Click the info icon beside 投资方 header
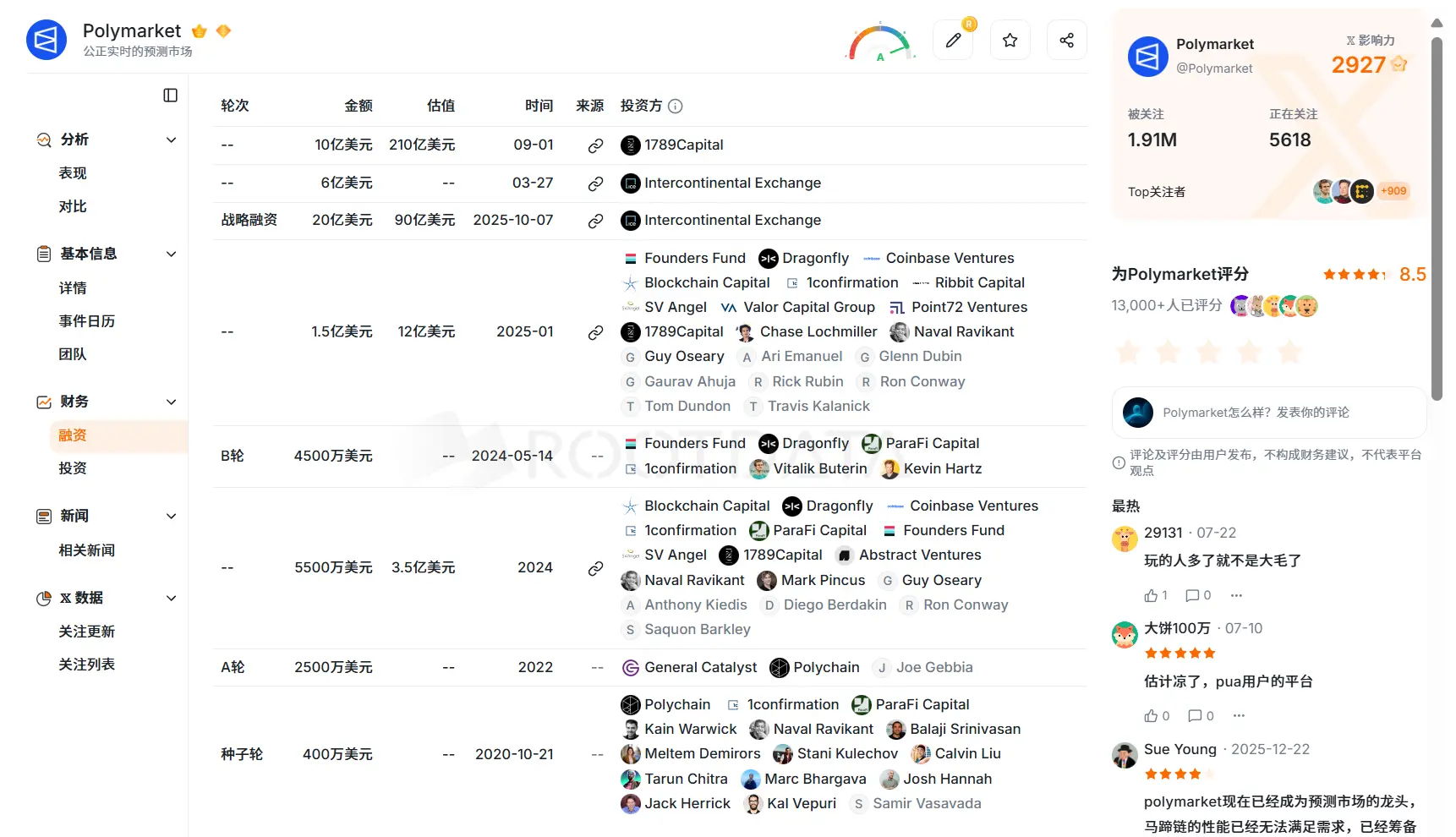The width and height of the screenshot is (1456, 837). pyautogui.click(x=675, y=107)
